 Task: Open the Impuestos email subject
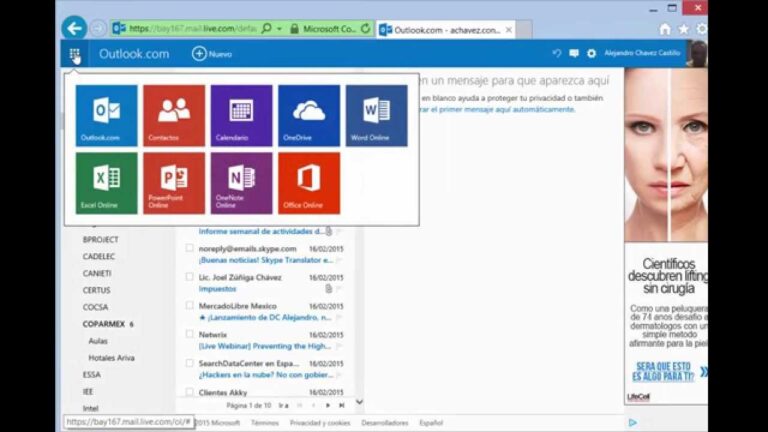click(x=217, y=289)
